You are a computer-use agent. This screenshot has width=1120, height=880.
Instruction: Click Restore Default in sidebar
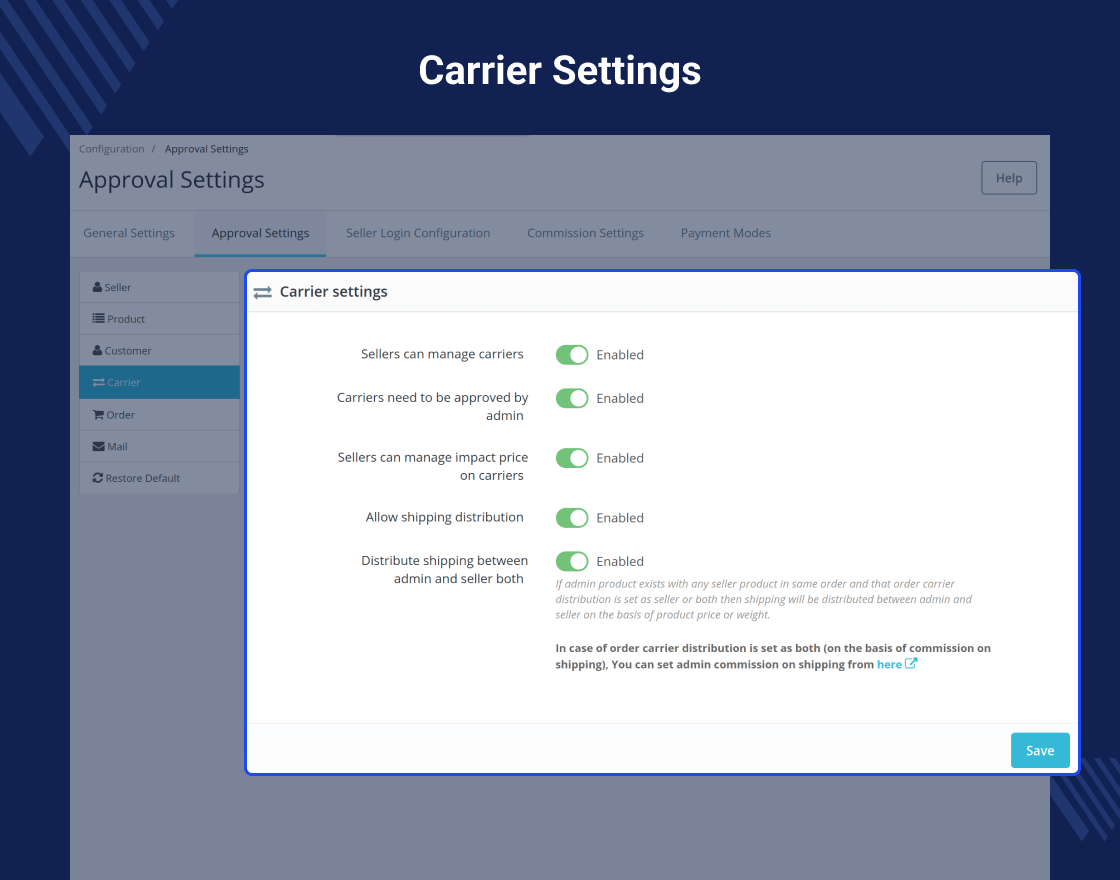pyautogui.click(x=159, y=478)
